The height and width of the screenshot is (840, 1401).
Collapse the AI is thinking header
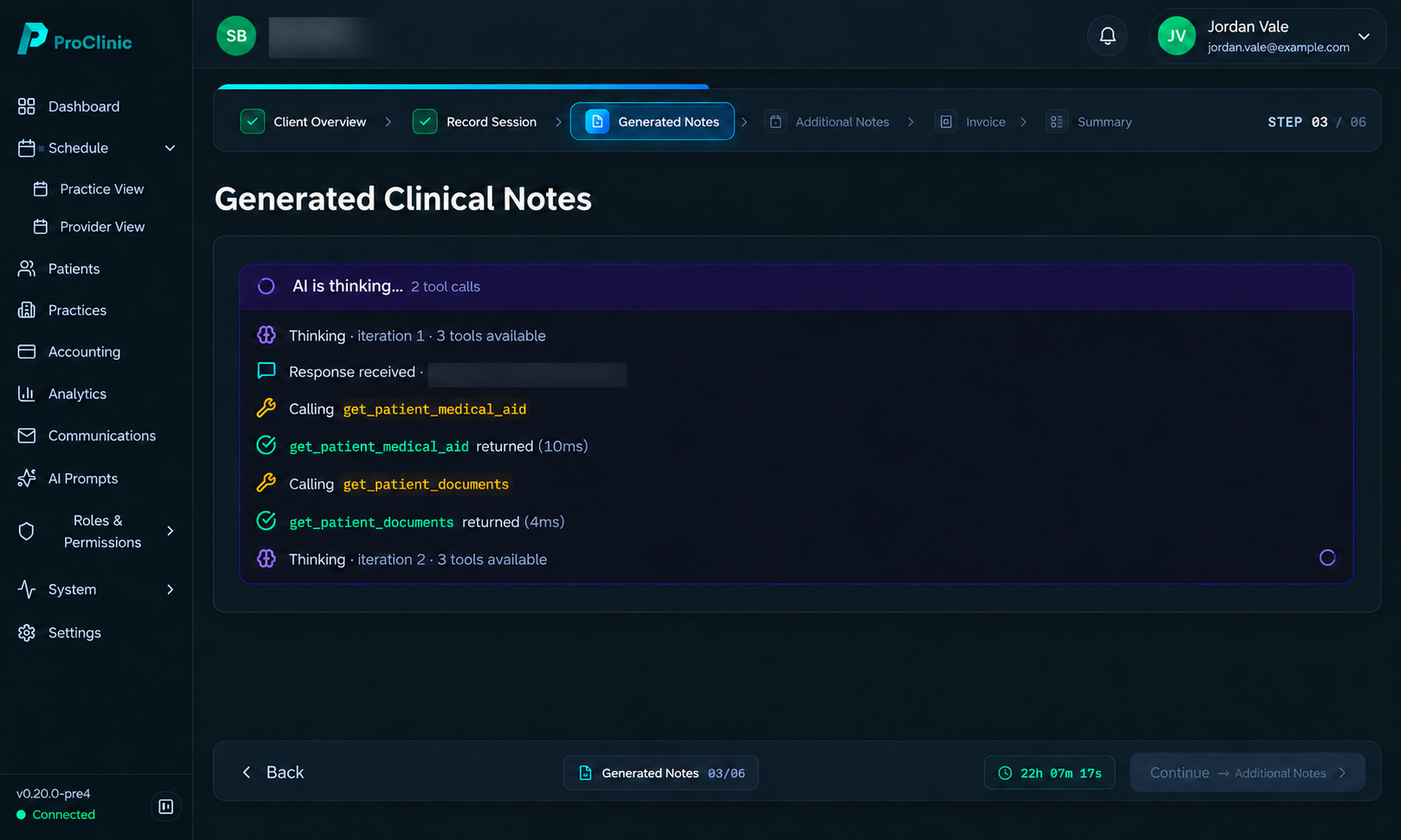[x=796, y=286]
